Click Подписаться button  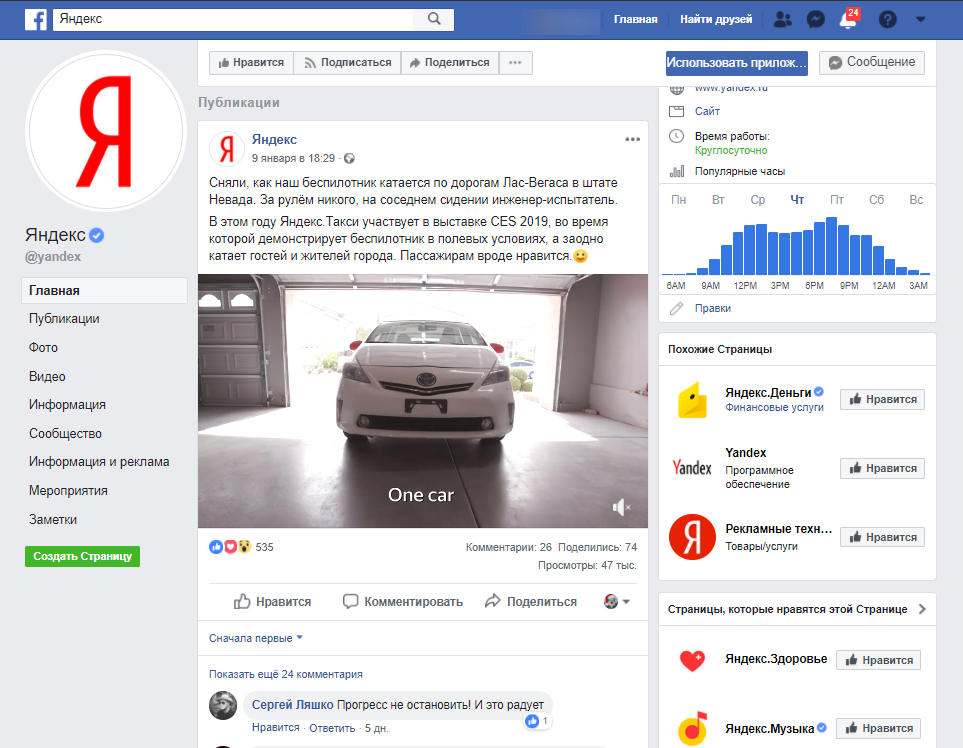point(347,63)
